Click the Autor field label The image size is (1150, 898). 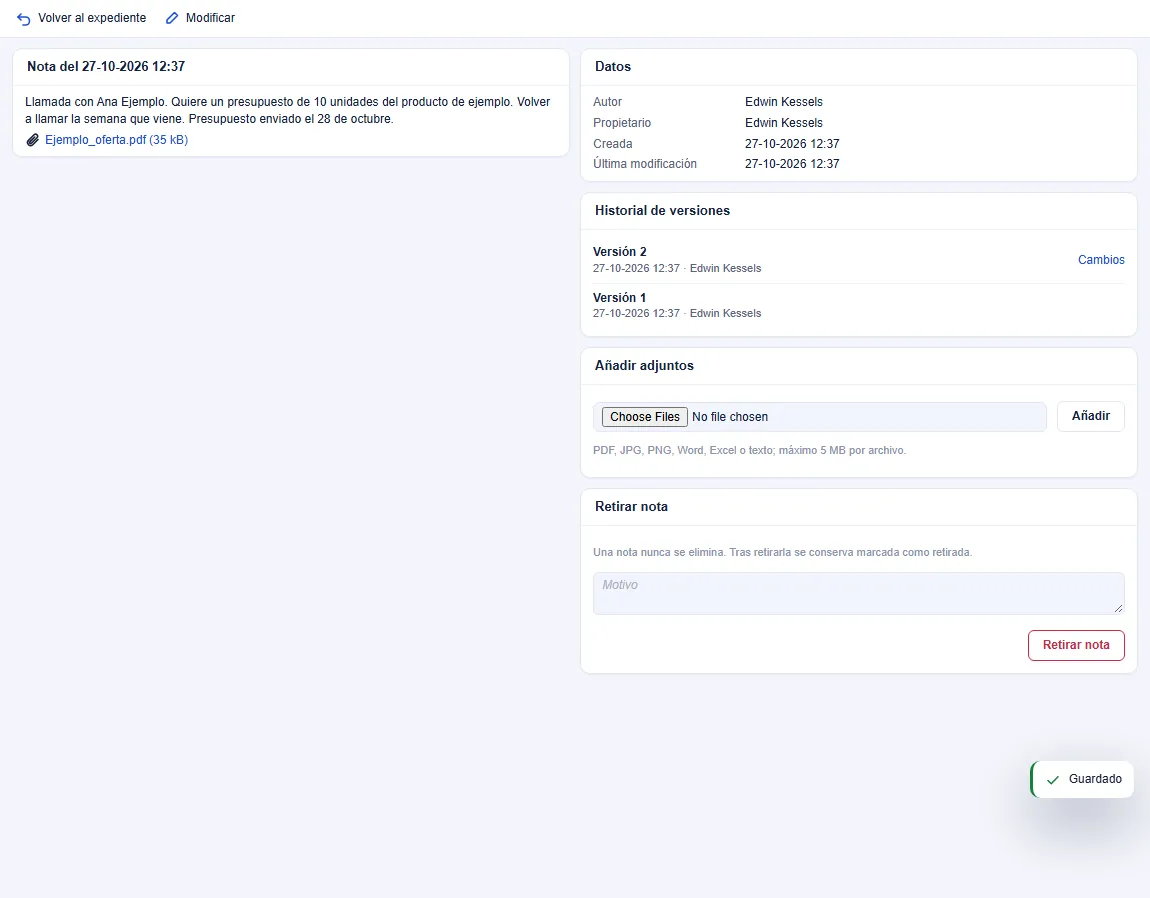pos(607,102)
